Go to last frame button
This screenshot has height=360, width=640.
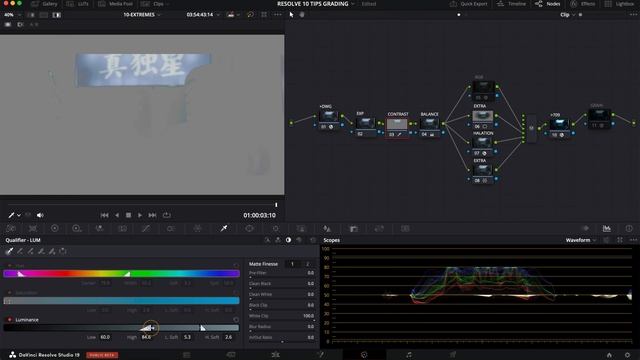coord(152,215)
